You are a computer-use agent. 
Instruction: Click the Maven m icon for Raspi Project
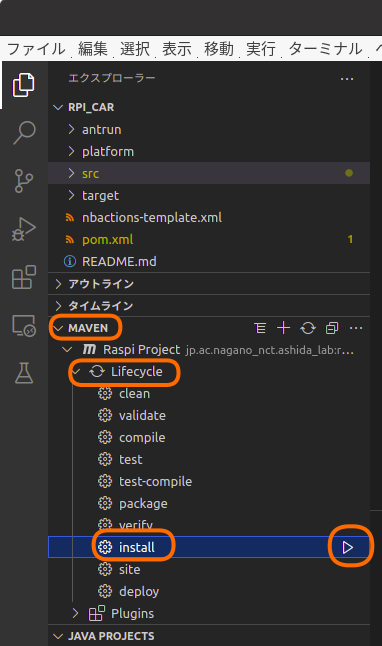click(89, 350)
